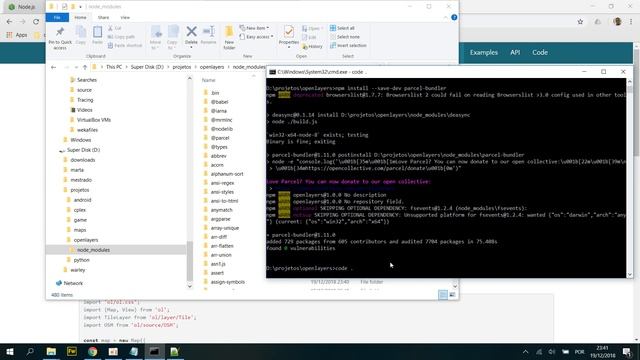Click projetos in address breadcrumb
640x360 pixels.
(x=182, y=67)
